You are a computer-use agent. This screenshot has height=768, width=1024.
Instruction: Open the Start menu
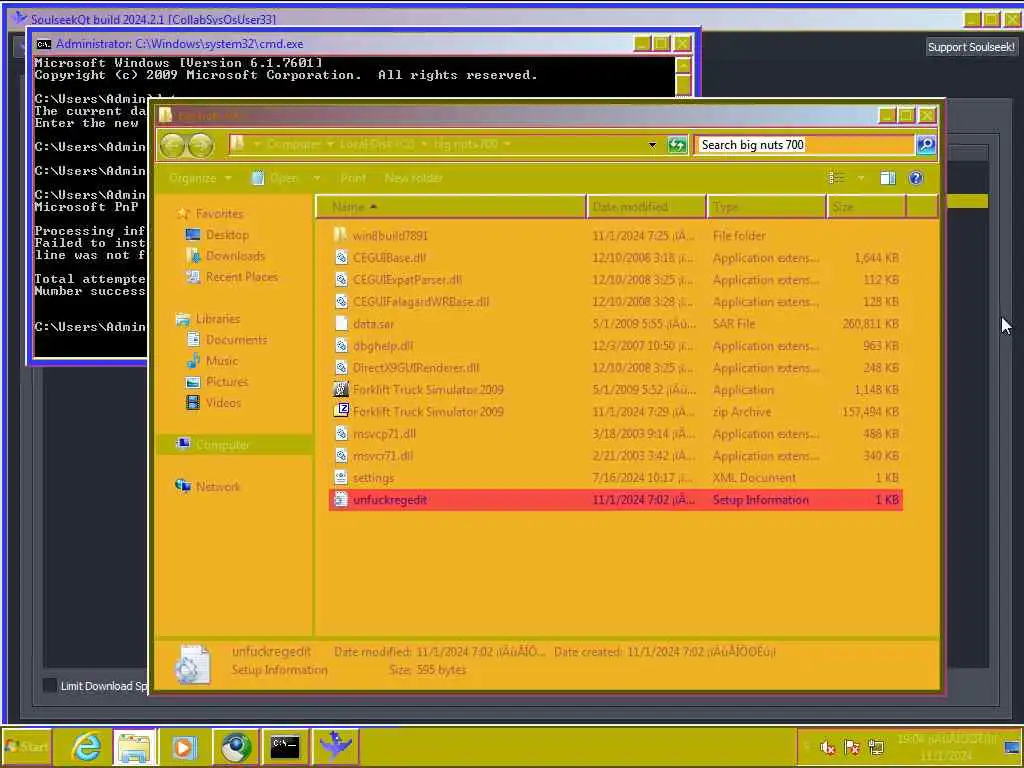click(27, 746)
